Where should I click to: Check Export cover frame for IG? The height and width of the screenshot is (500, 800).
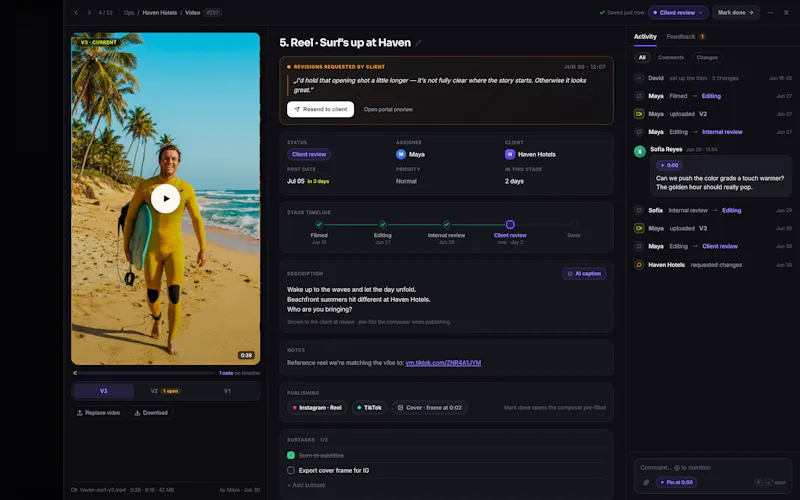tap(291, 470)
